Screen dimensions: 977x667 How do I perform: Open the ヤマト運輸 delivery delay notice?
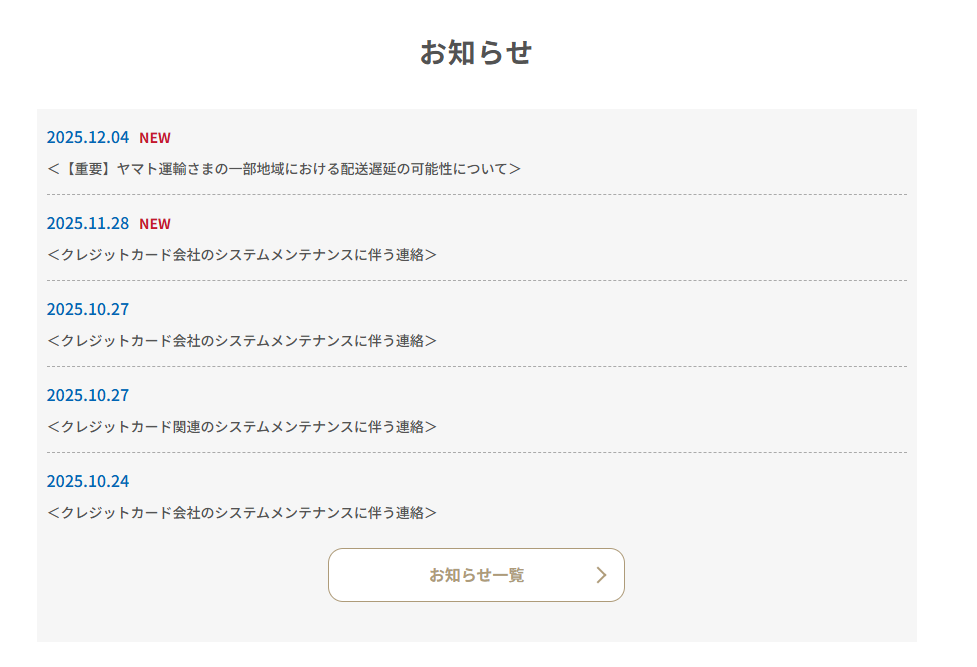coord(284,169)
